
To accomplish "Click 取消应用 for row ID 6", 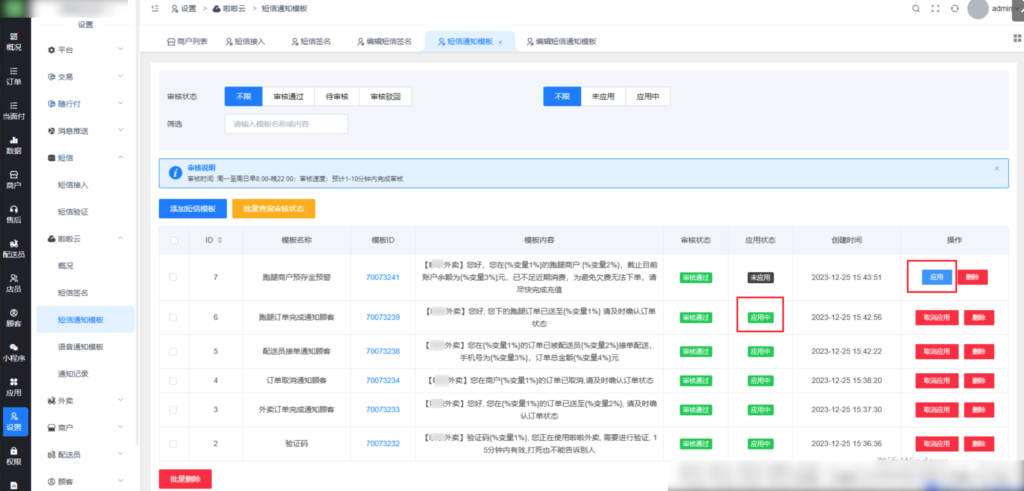I will pos(936,318).
